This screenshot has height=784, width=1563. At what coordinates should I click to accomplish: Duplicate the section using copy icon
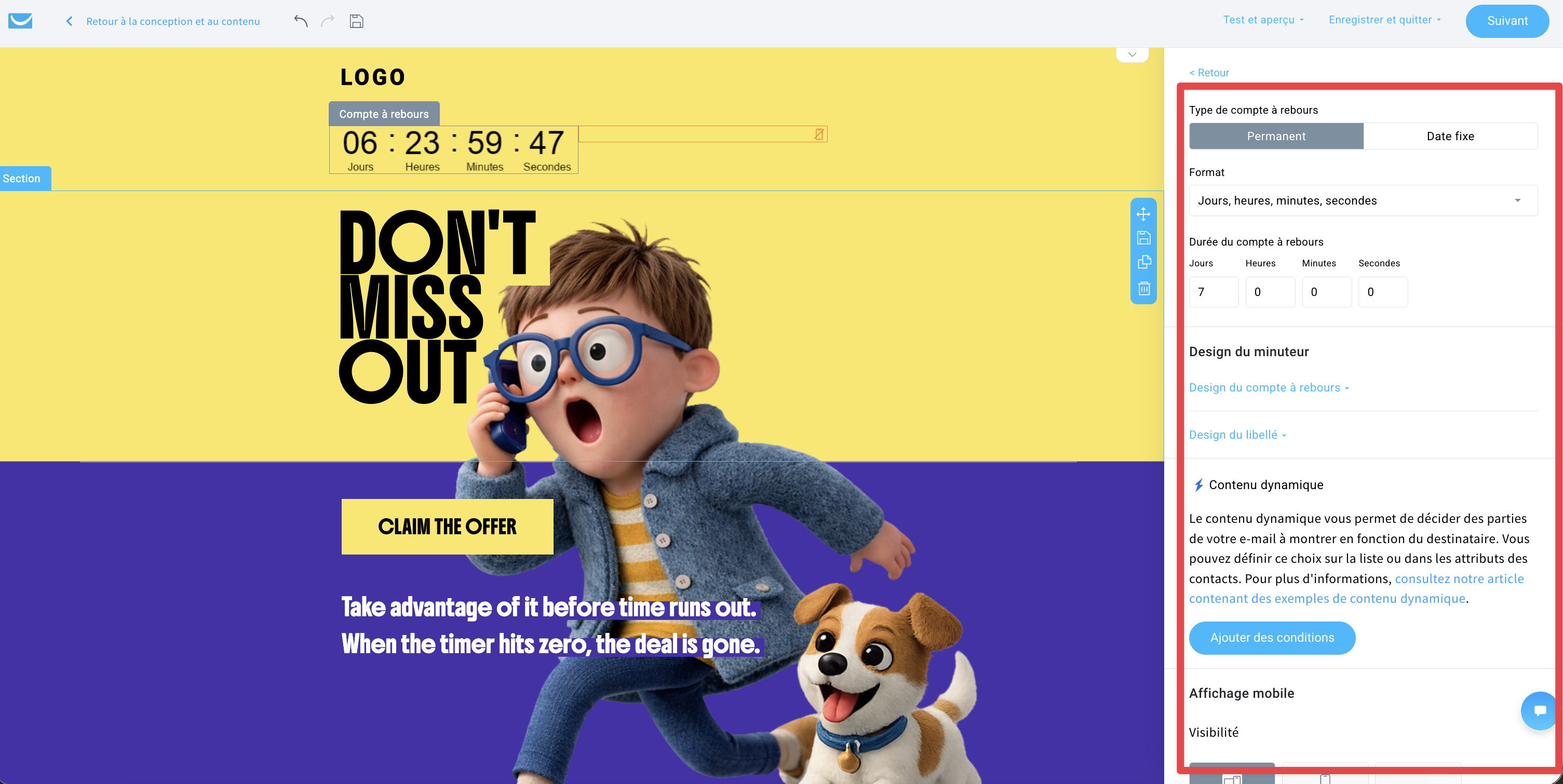(x=1144, y=262)
